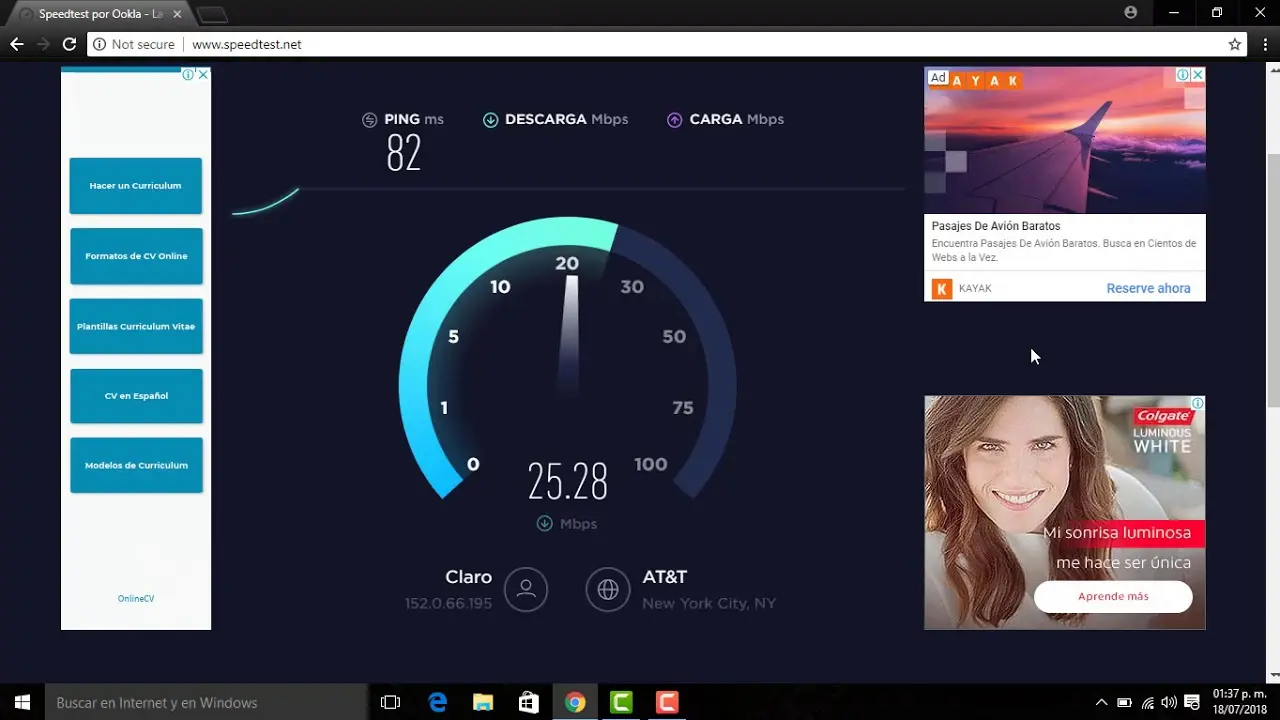Click the address bar URL www.speedtest.net

[x=246, y=44]
